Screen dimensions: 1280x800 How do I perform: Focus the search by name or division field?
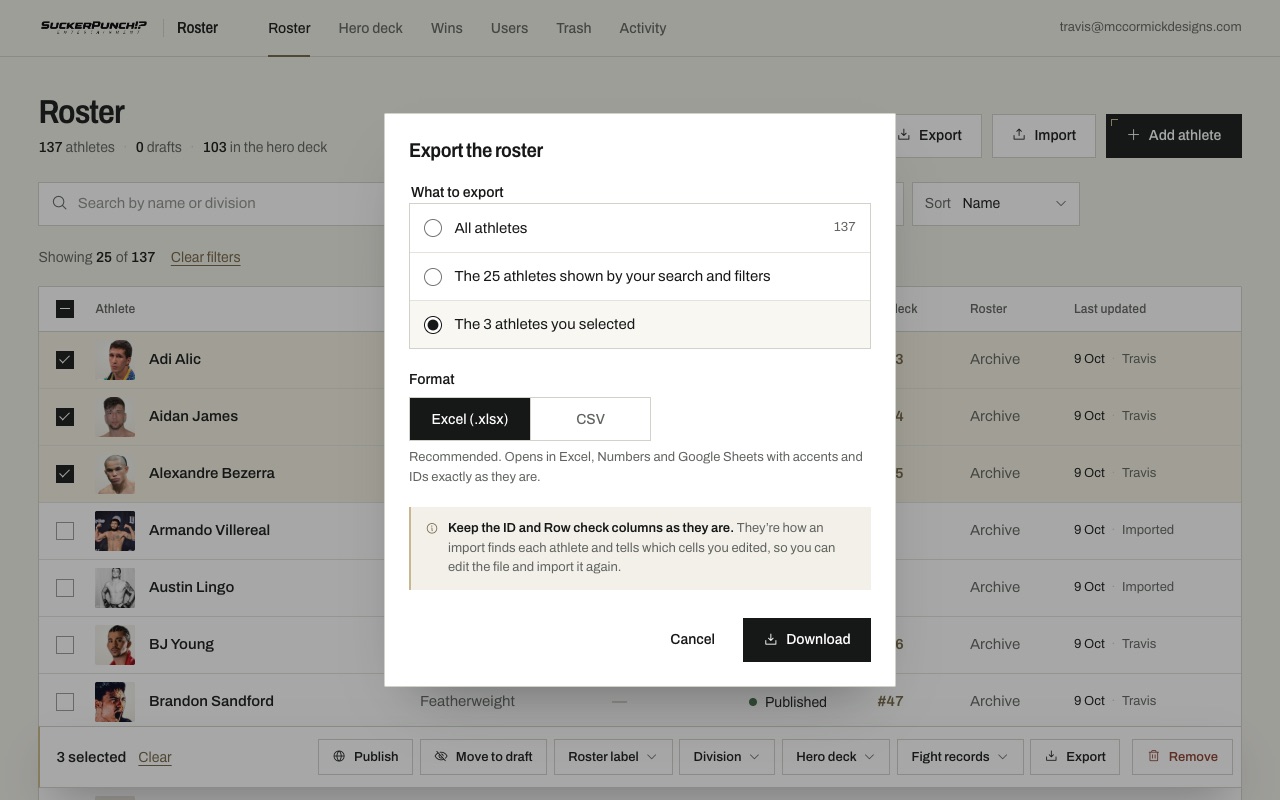pos(212,204)
